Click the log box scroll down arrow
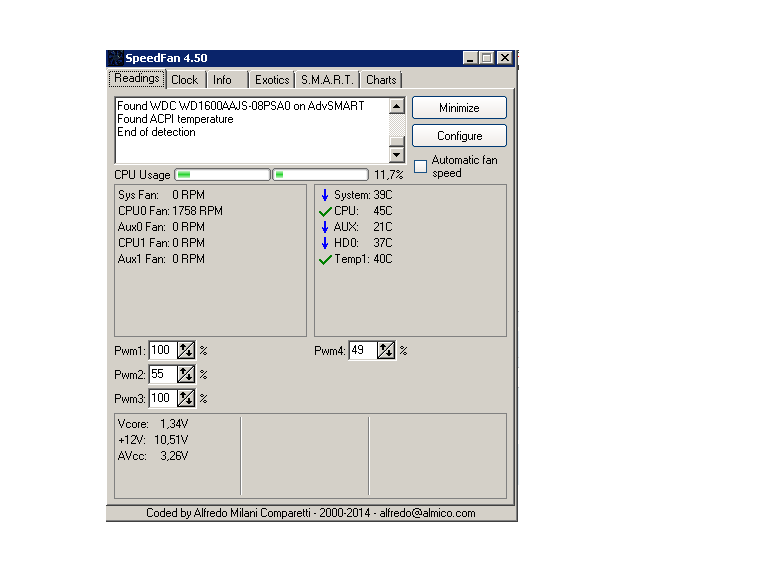Screen dimensions: 768x576 (397, 155)
